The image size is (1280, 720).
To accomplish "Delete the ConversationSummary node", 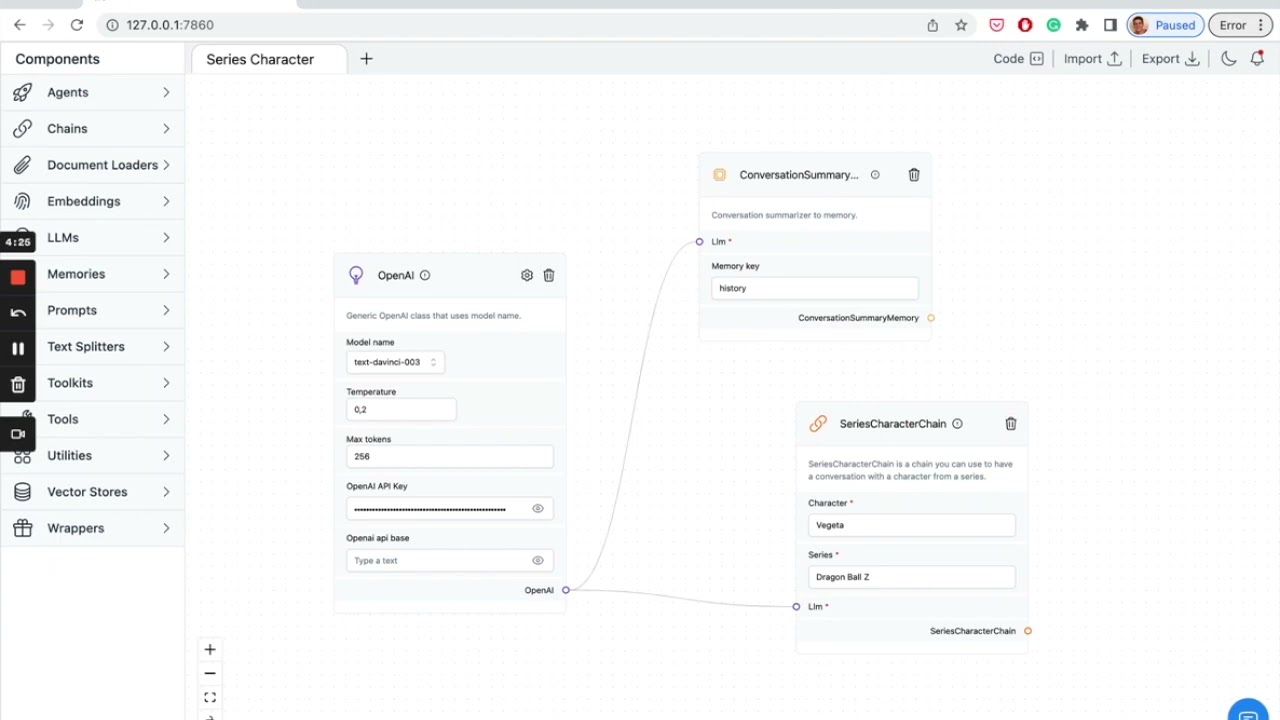I will [x=914, y=175].
